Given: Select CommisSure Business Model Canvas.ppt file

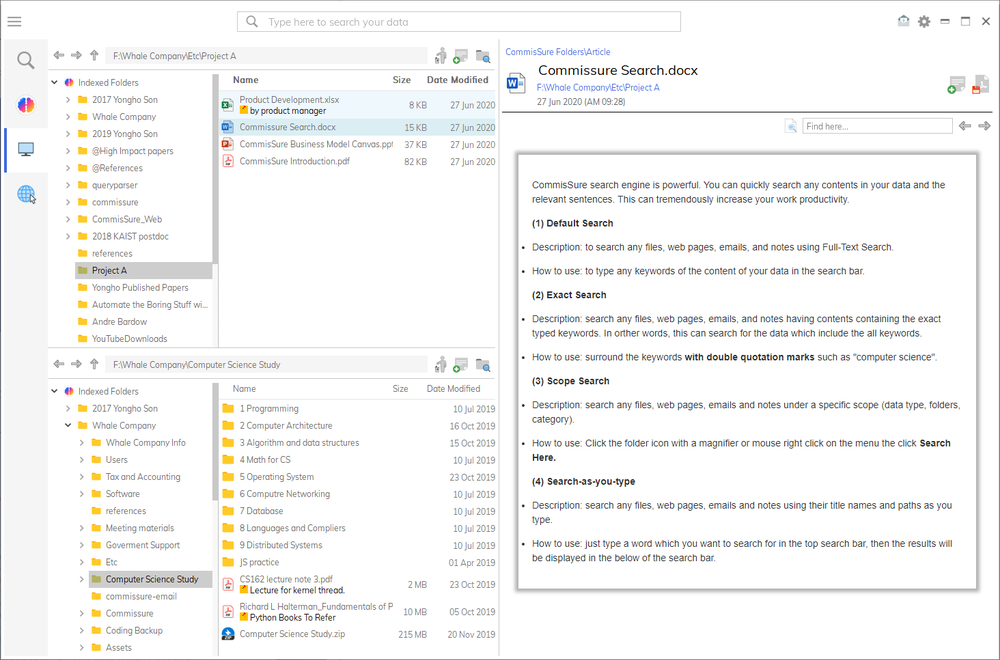Looking at the screenshot, I should point(357,144).
